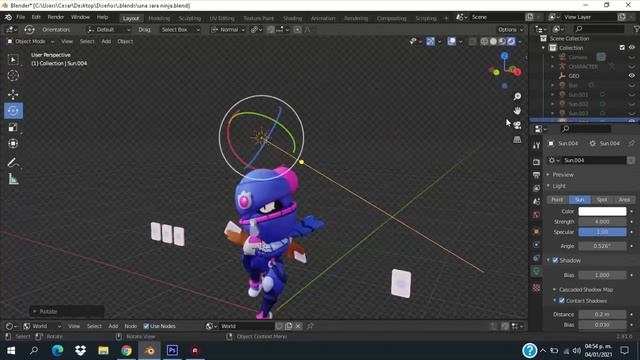Click the Blender logo menu icon
640x360 pixels.
click(8, 18)
